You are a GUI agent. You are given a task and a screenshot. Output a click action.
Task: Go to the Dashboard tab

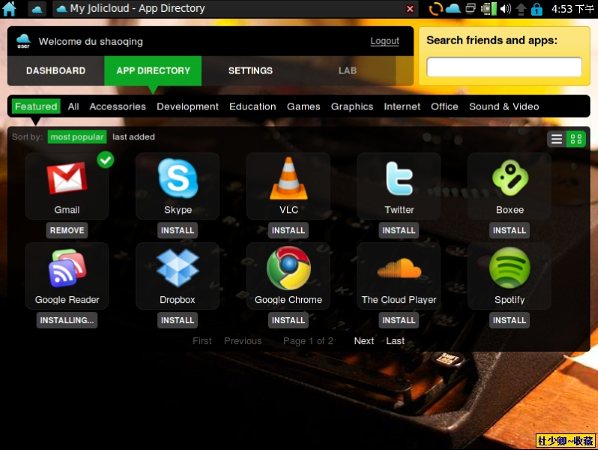point(56,71)
